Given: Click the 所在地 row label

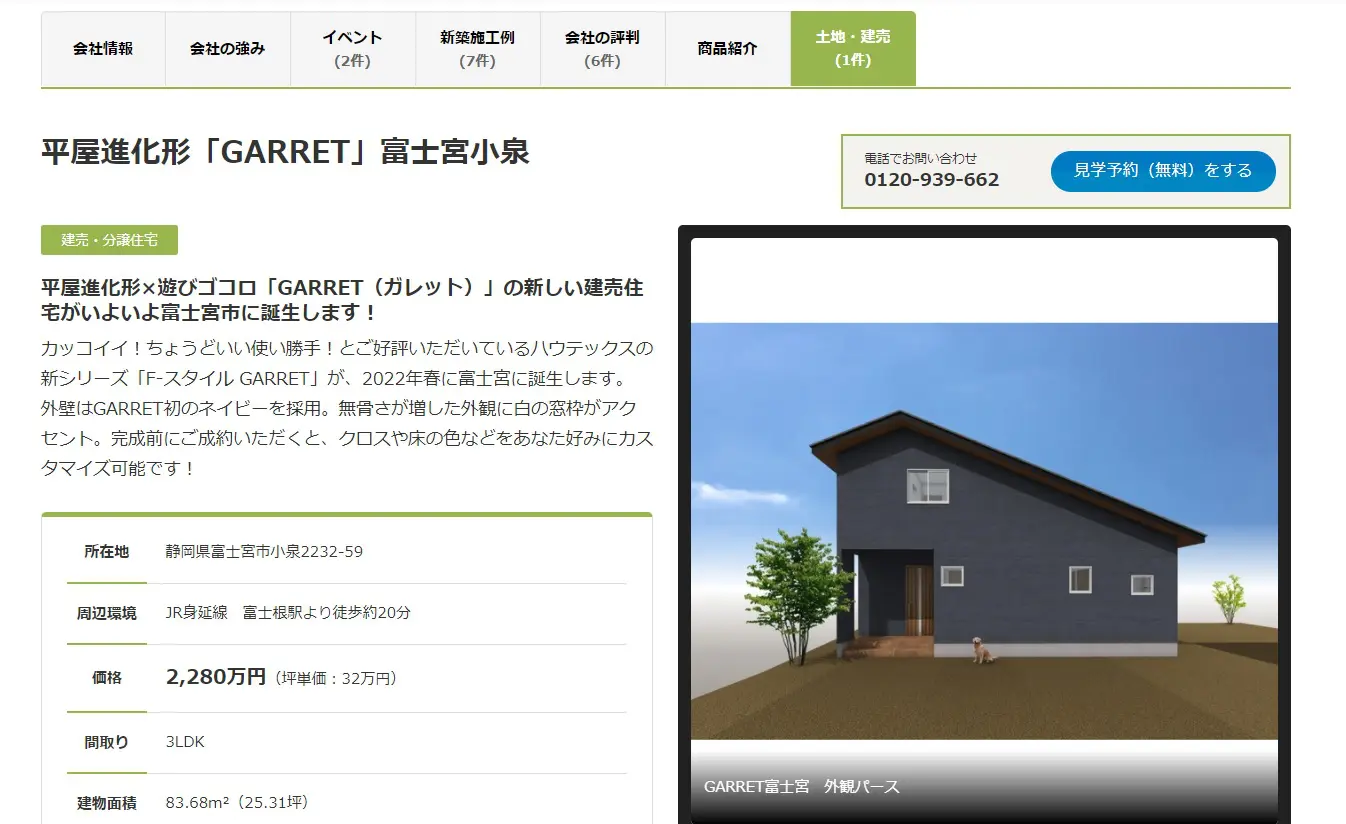Looking at the screenshot, I should pos(107,552).
